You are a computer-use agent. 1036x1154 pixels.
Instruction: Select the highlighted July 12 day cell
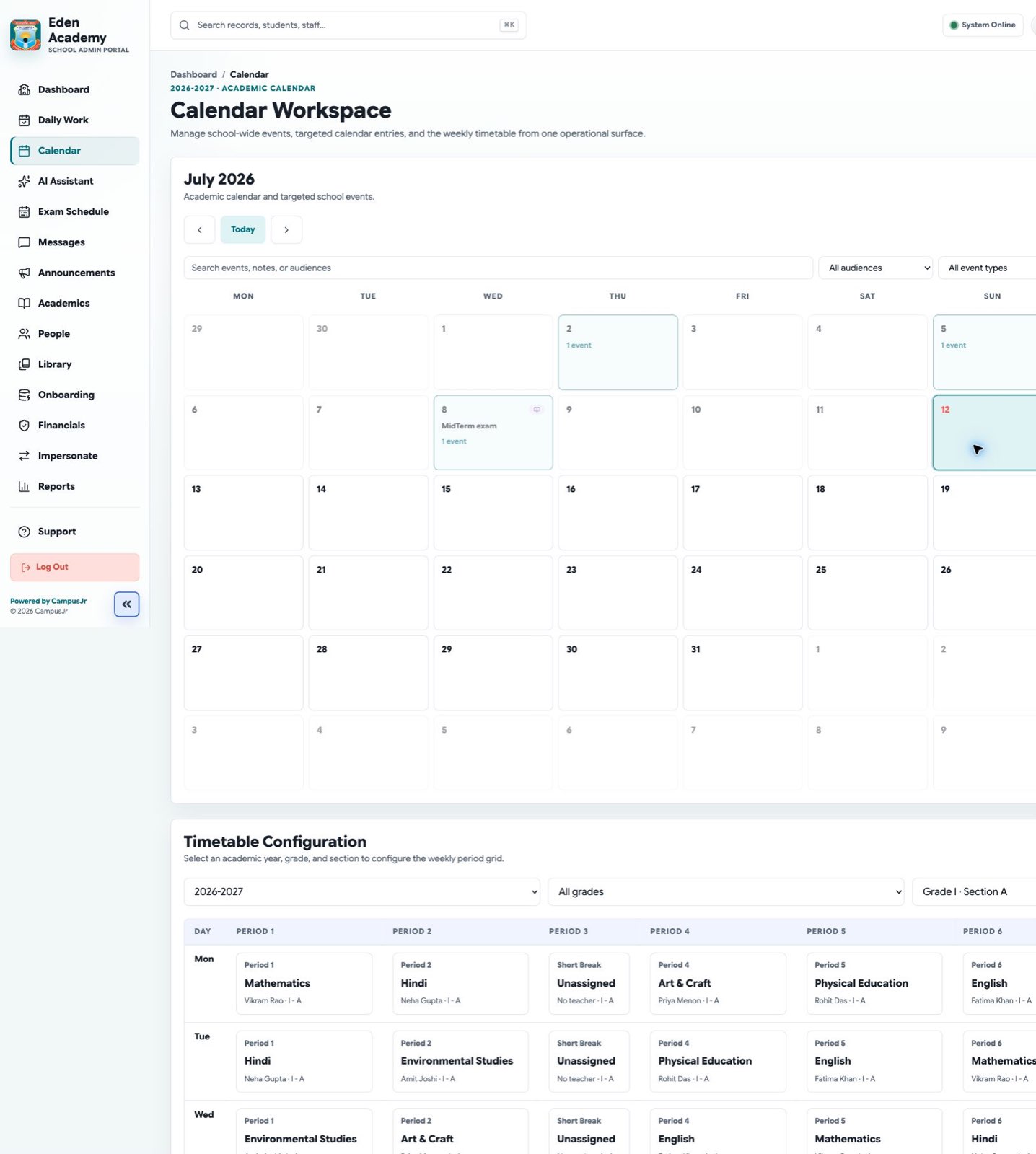(985, 433)
